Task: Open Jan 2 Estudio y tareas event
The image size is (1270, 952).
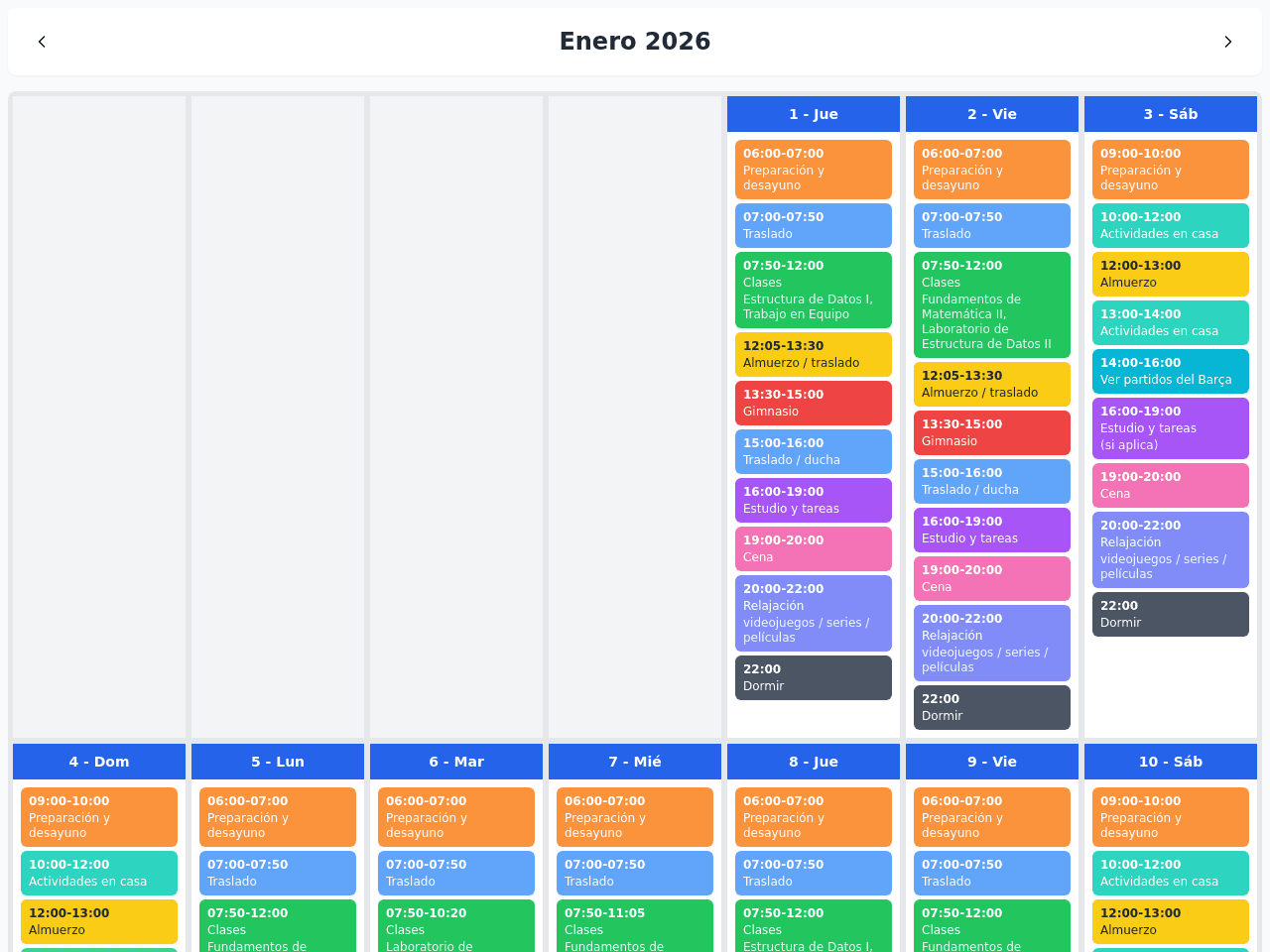Action: pos(992,530)
